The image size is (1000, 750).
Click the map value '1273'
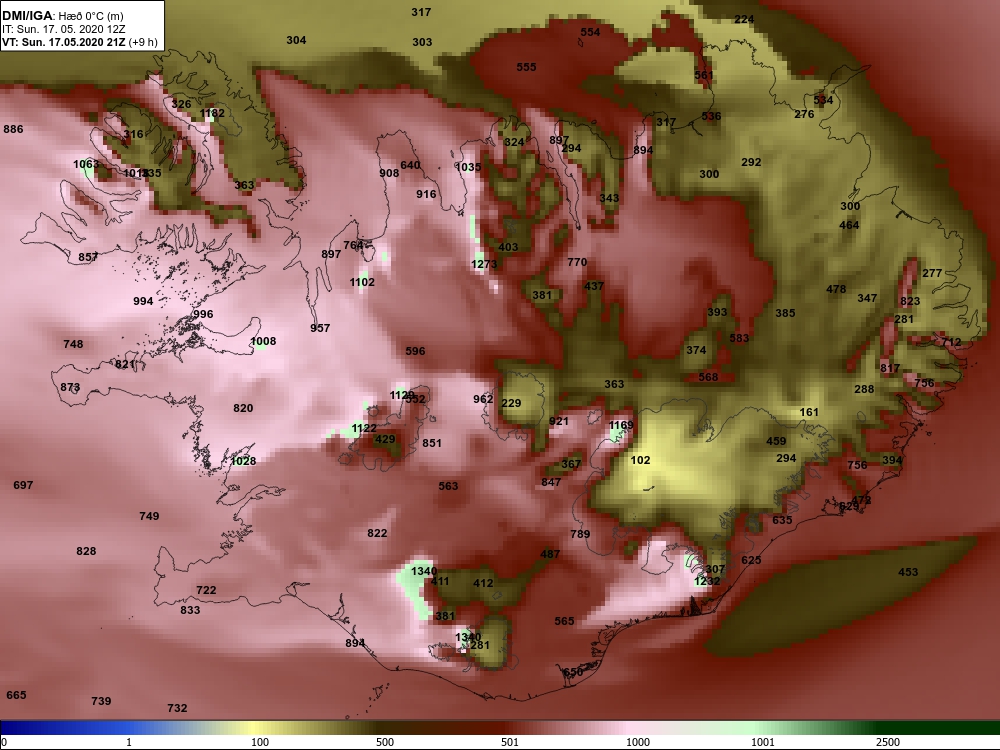(x=484, y=263)
